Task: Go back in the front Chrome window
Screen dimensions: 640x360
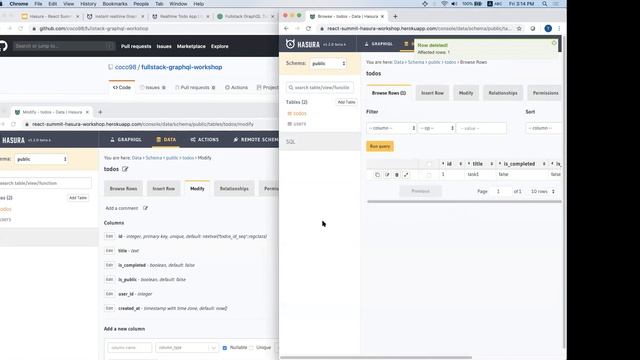Action: 286,29
